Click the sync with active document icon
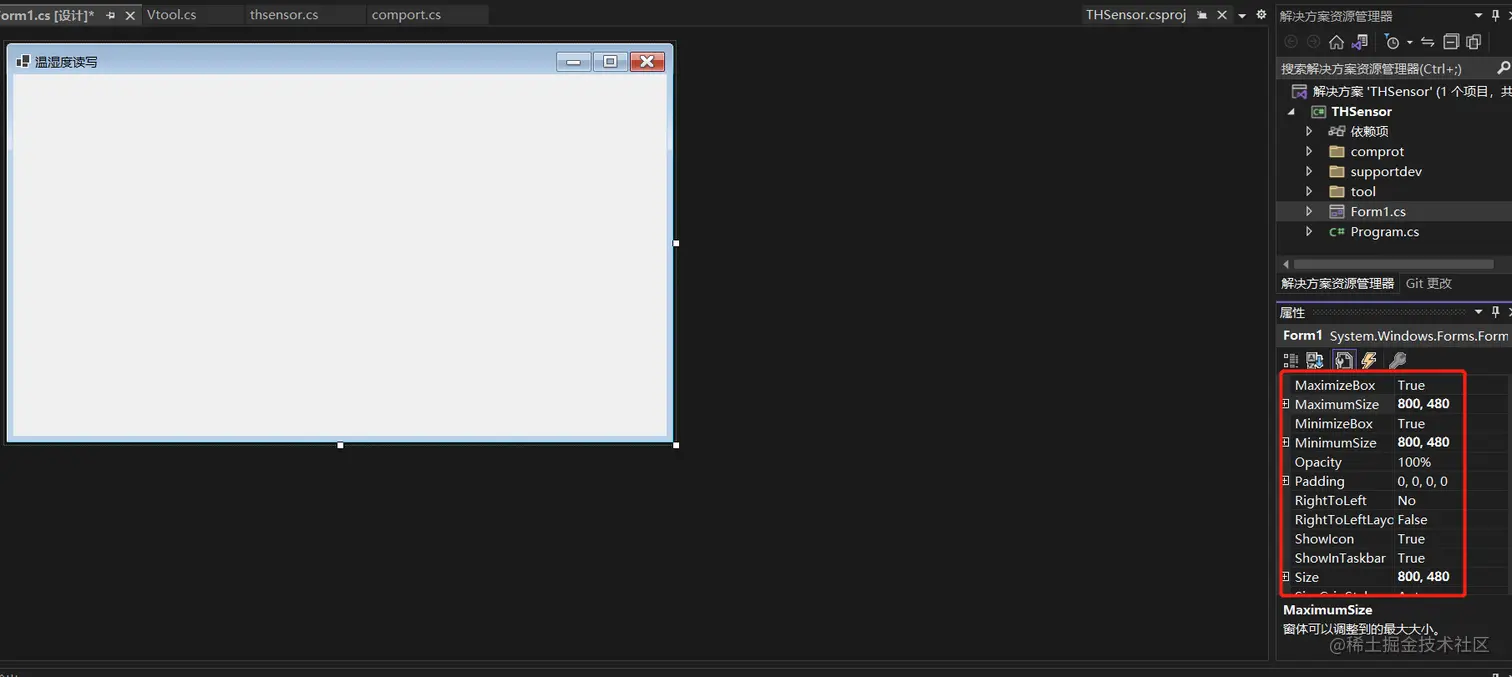 click(x=1427, y=42)
